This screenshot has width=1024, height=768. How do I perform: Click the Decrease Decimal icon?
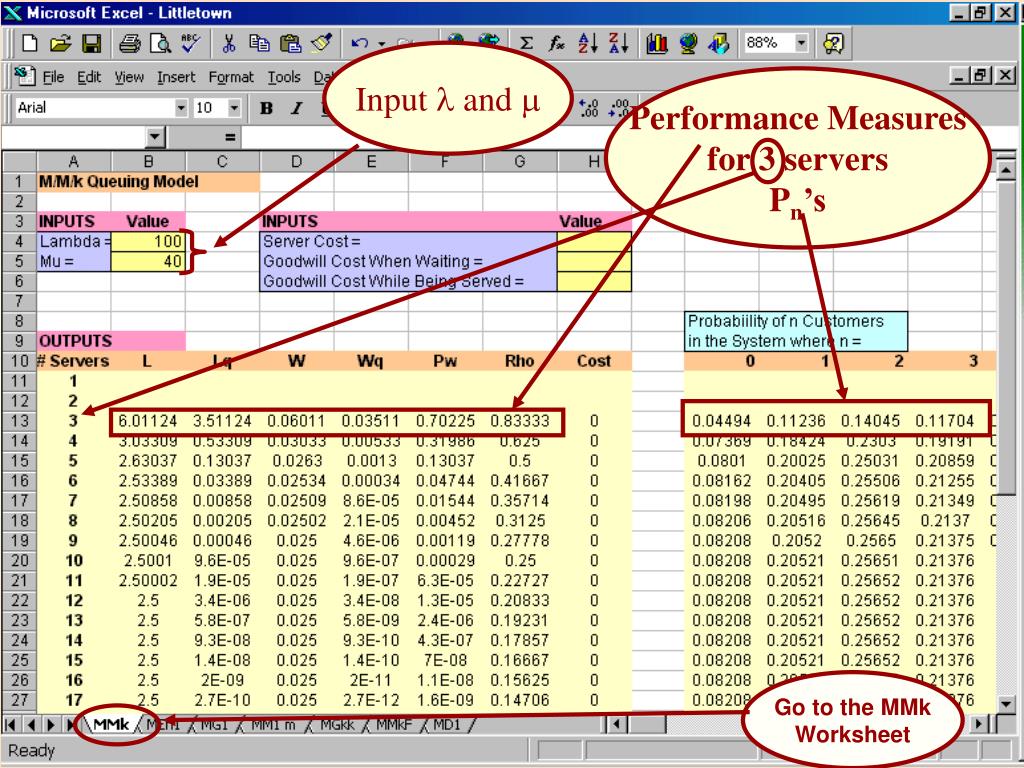pyautogui.click(x=618, y=108)
